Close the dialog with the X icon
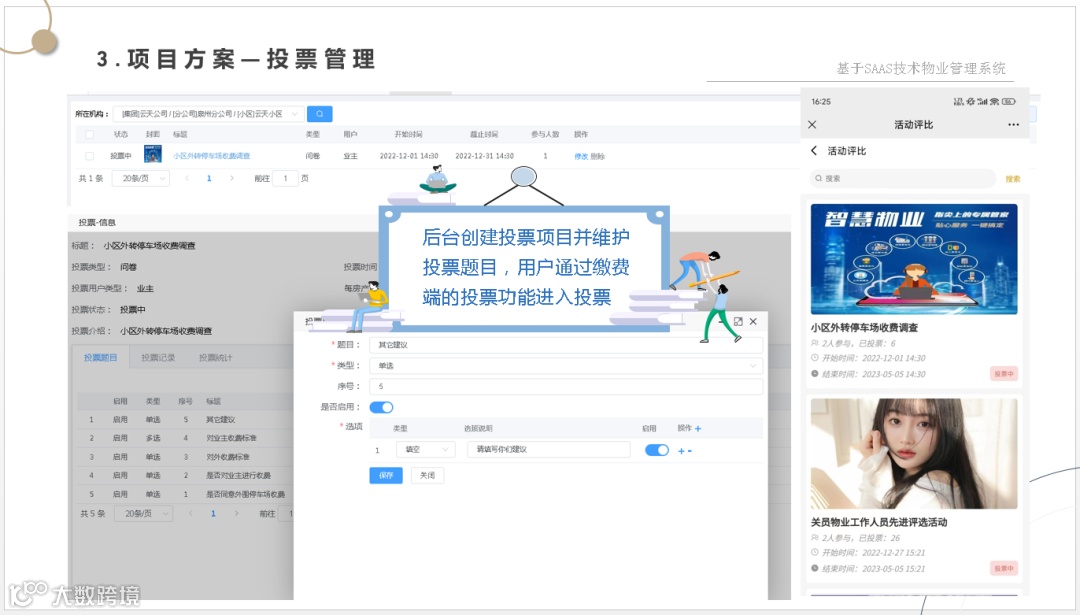Image resolution: width=1080 pixels, height=615 pixels. [x=754, y=322]
